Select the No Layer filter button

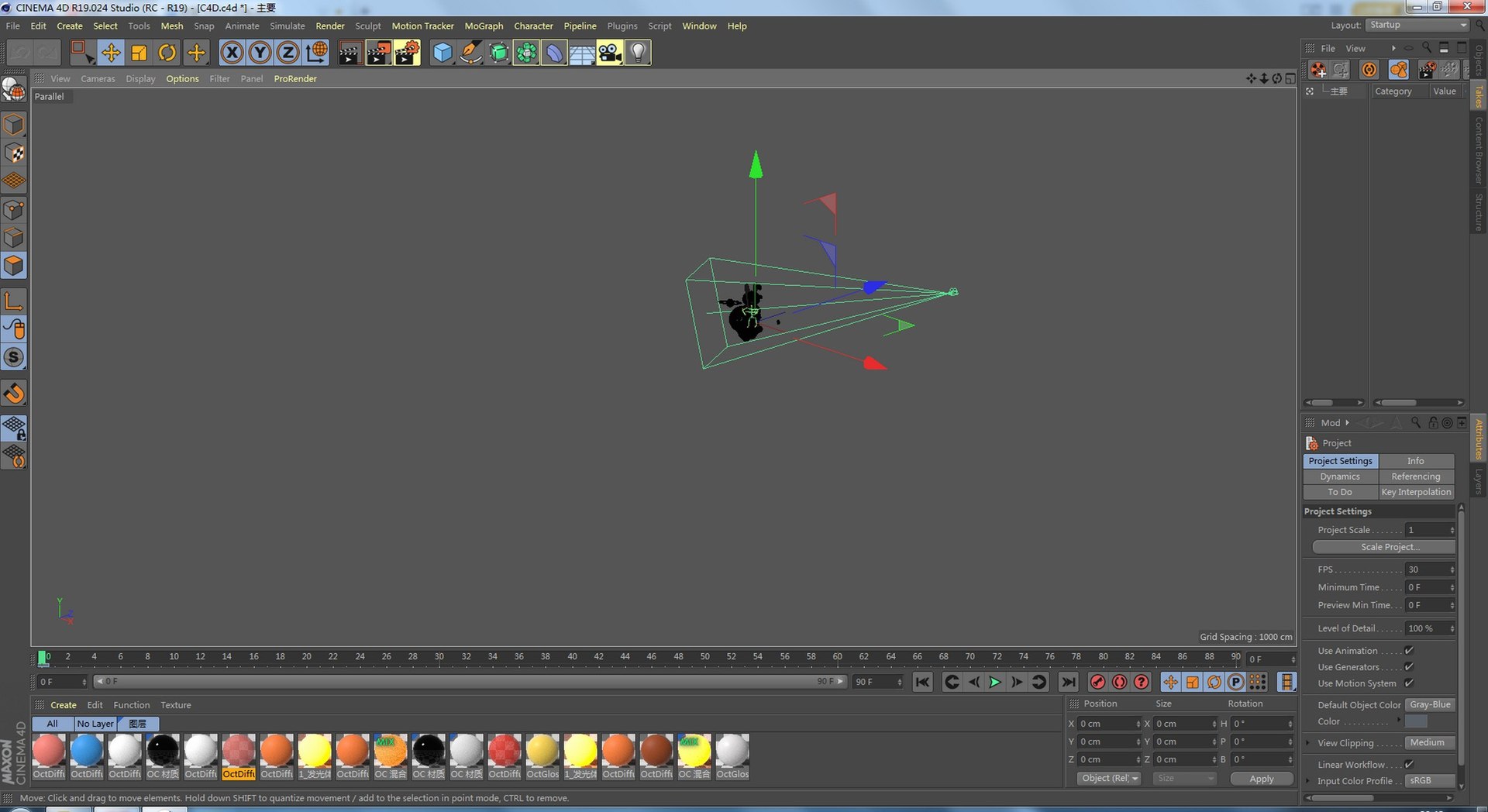(95, 724)
